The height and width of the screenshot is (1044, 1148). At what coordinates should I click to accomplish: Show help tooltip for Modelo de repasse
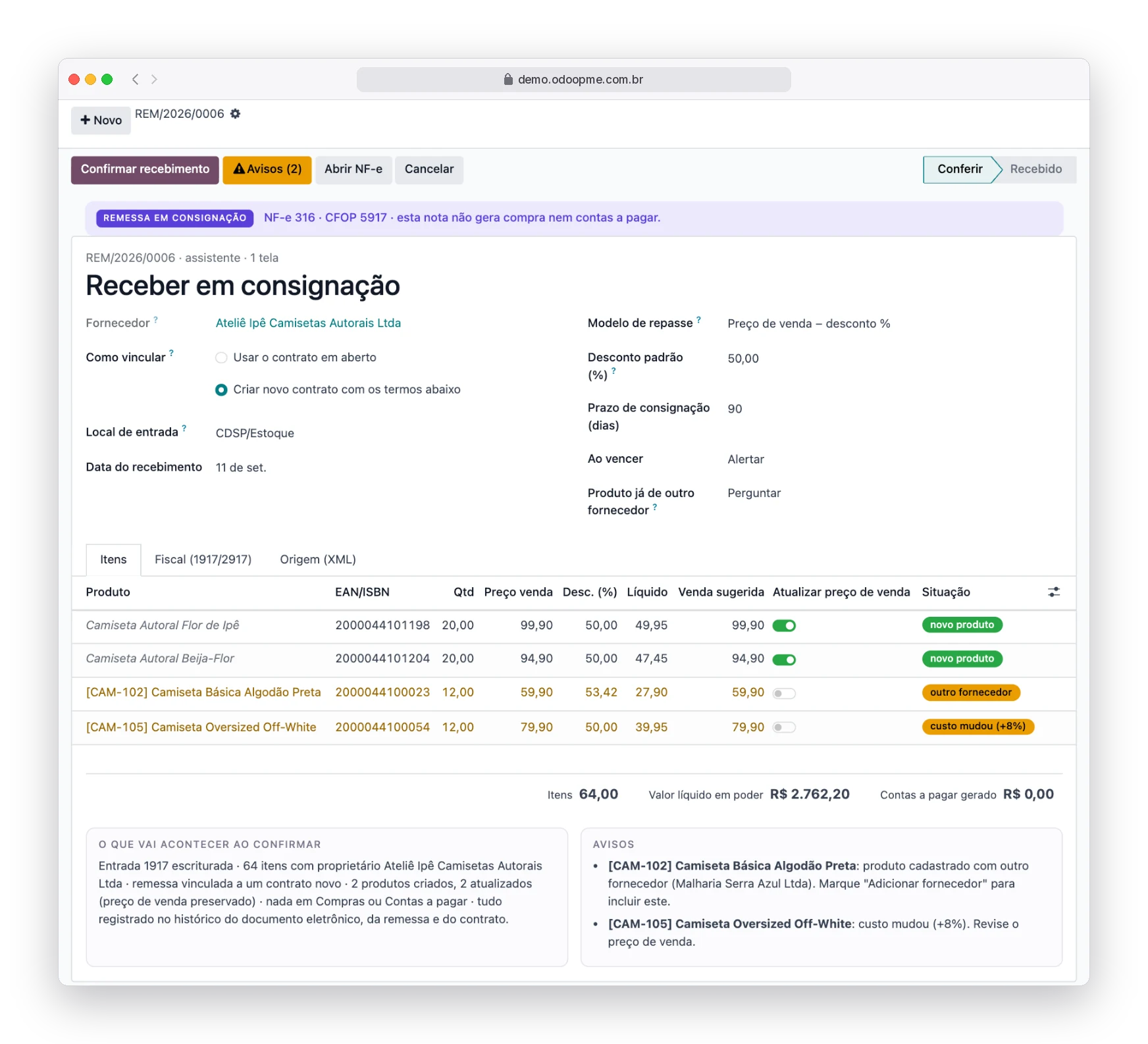point(698,319)
